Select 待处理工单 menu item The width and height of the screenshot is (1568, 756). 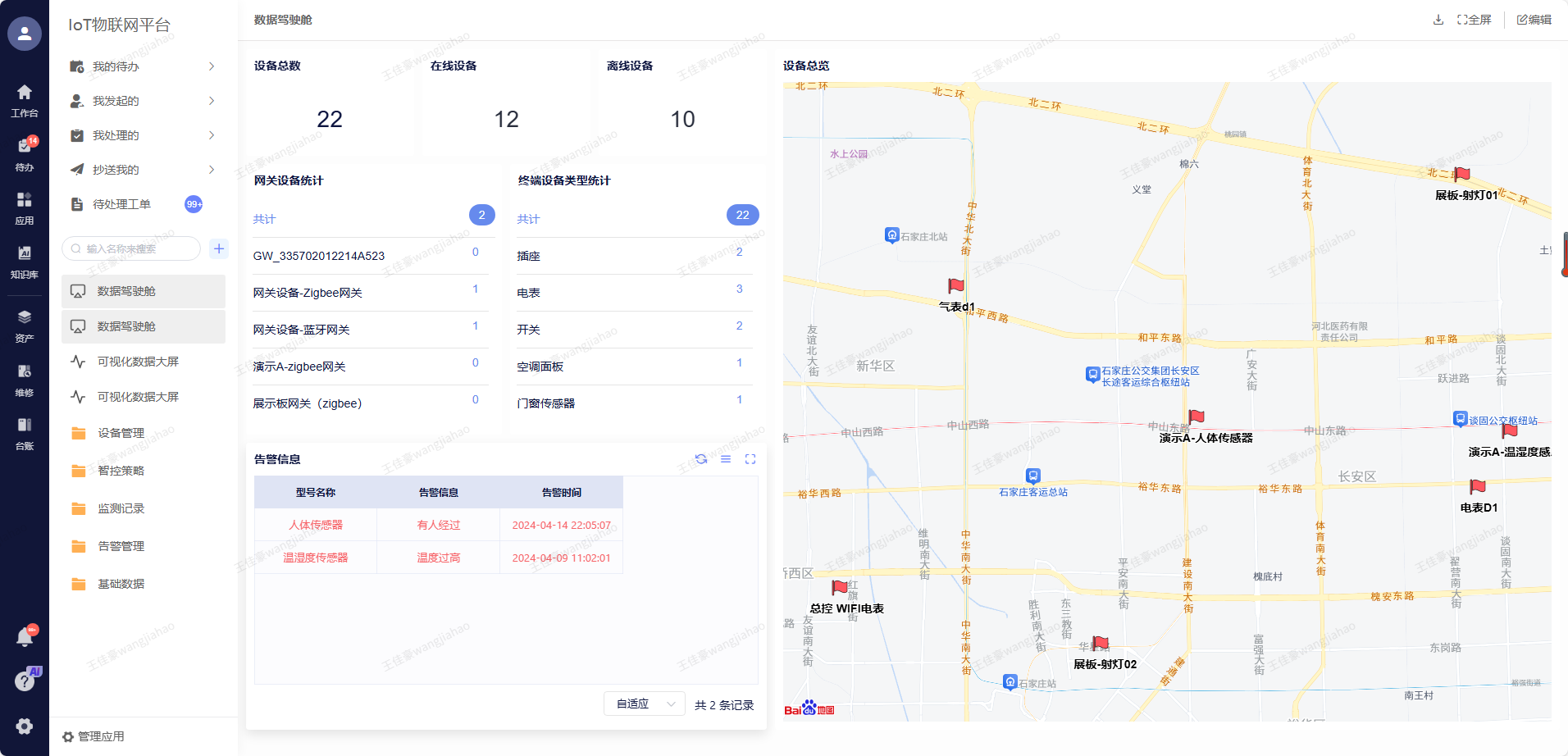pos(121,204)
